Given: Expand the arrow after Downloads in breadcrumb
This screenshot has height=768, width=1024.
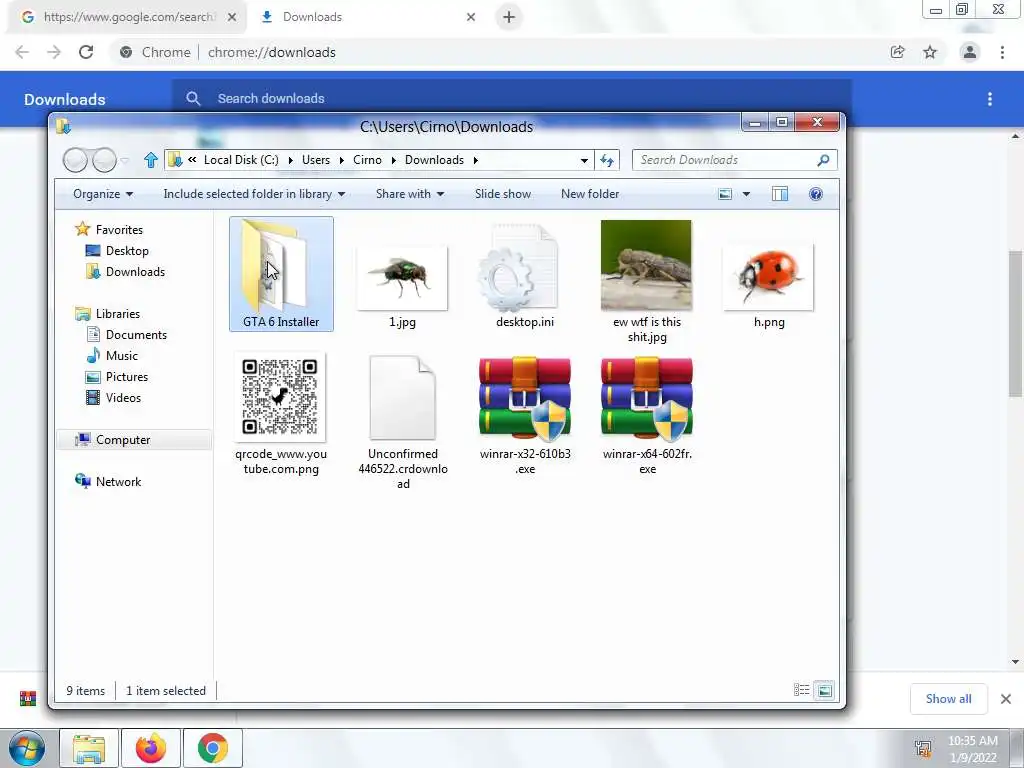Looking at the screenshot, I should (475, 160).
